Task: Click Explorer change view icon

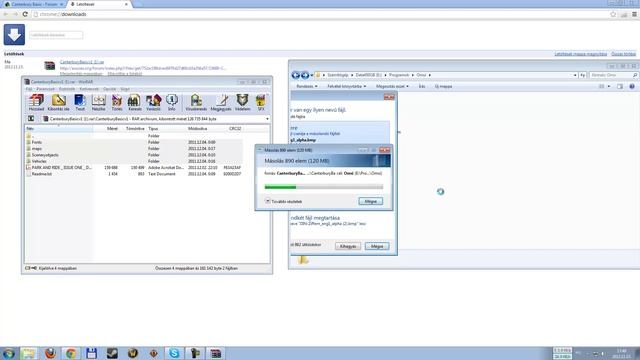Action: (x=601, y=87)
